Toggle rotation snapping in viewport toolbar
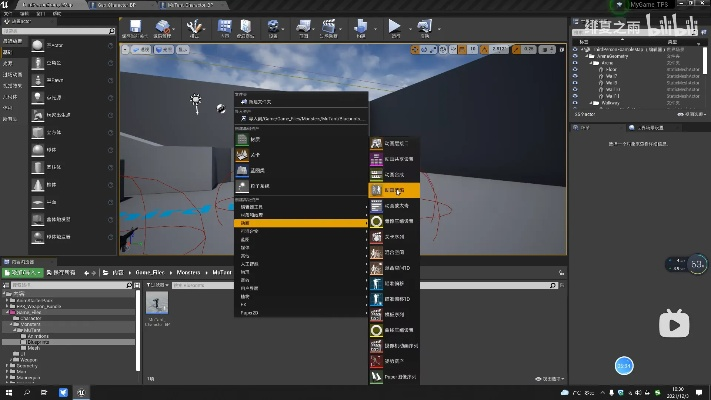The height and width of the screenshot is (400, 711). point(484,49)
